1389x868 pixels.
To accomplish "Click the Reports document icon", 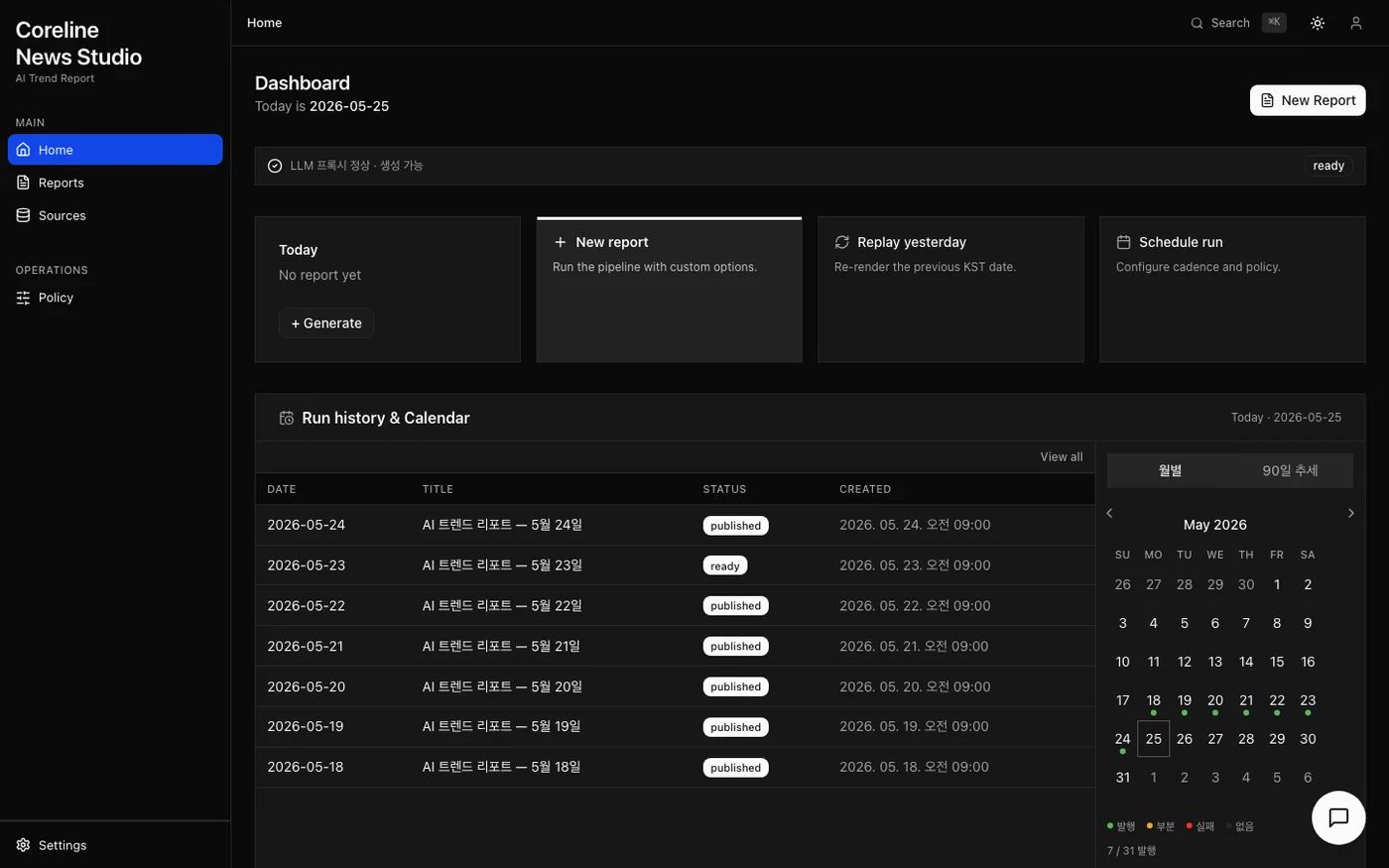I will (23, 183).
